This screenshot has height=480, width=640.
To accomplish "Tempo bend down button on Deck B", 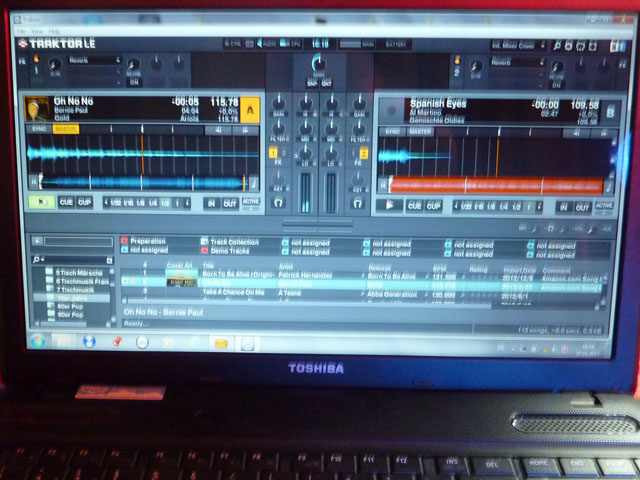I will tap(575, 133).
